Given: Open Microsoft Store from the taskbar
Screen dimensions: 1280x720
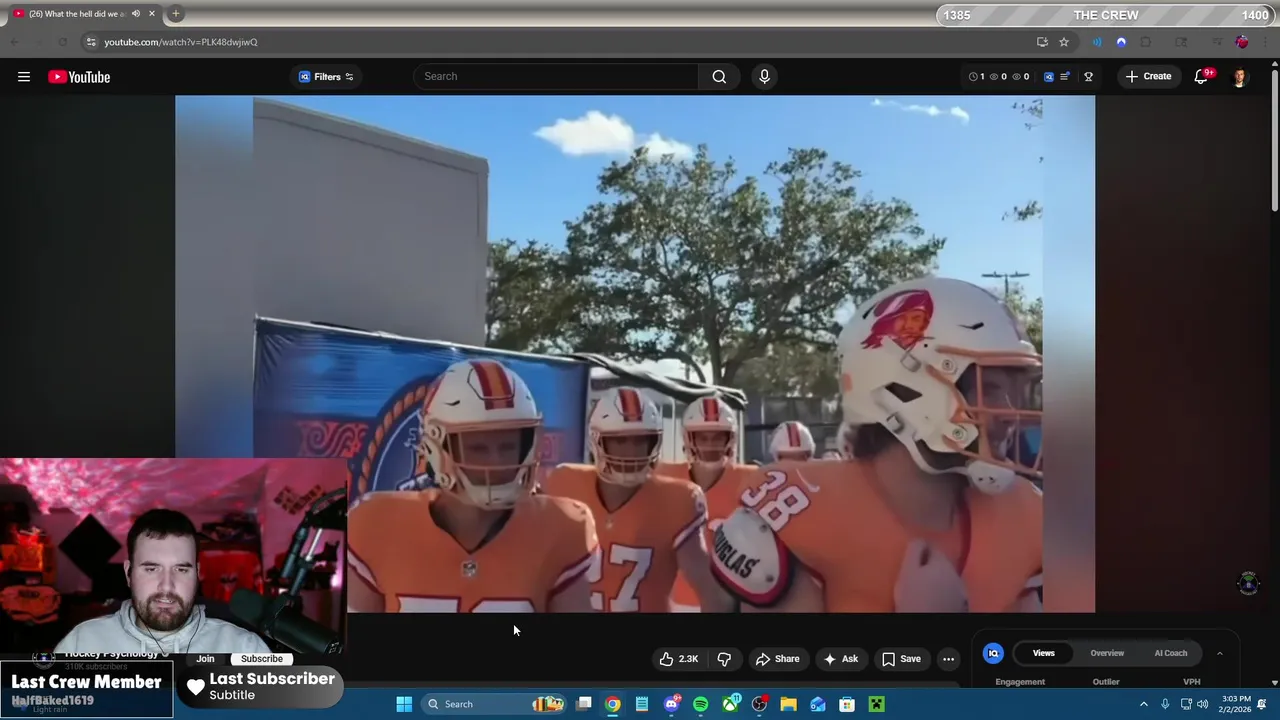Looking at the screenshot, I should click(x=847, y=704).
